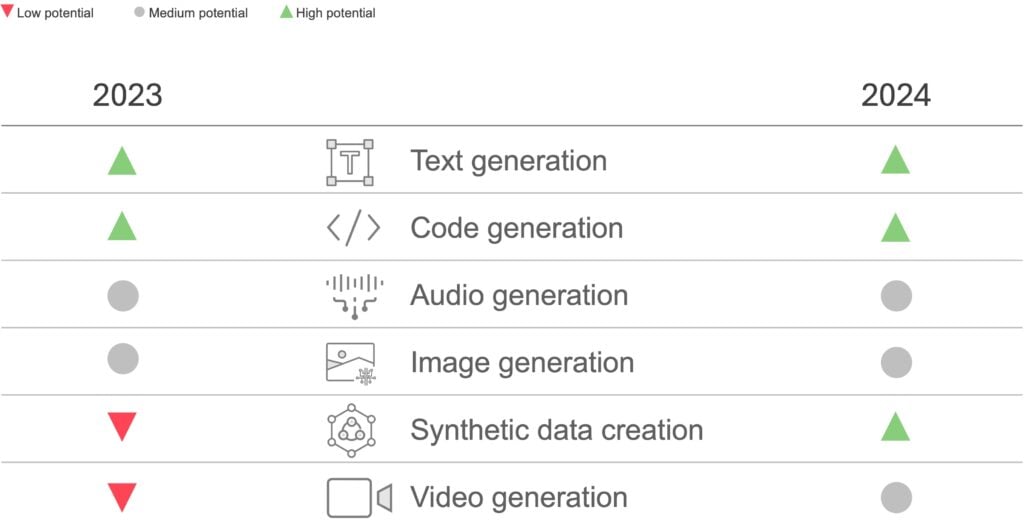Click the Image generation row label
The image size is (1024, 531).
[522, 363]
